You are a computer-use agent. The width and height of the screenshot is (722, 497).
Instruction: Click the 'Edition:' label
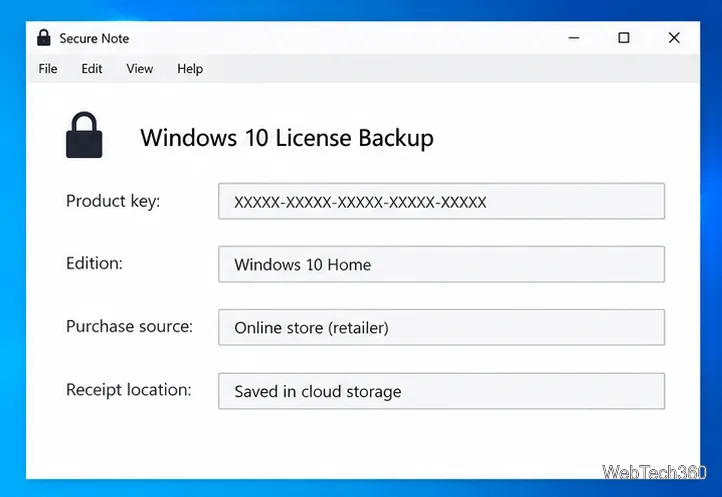pos(94,263)
